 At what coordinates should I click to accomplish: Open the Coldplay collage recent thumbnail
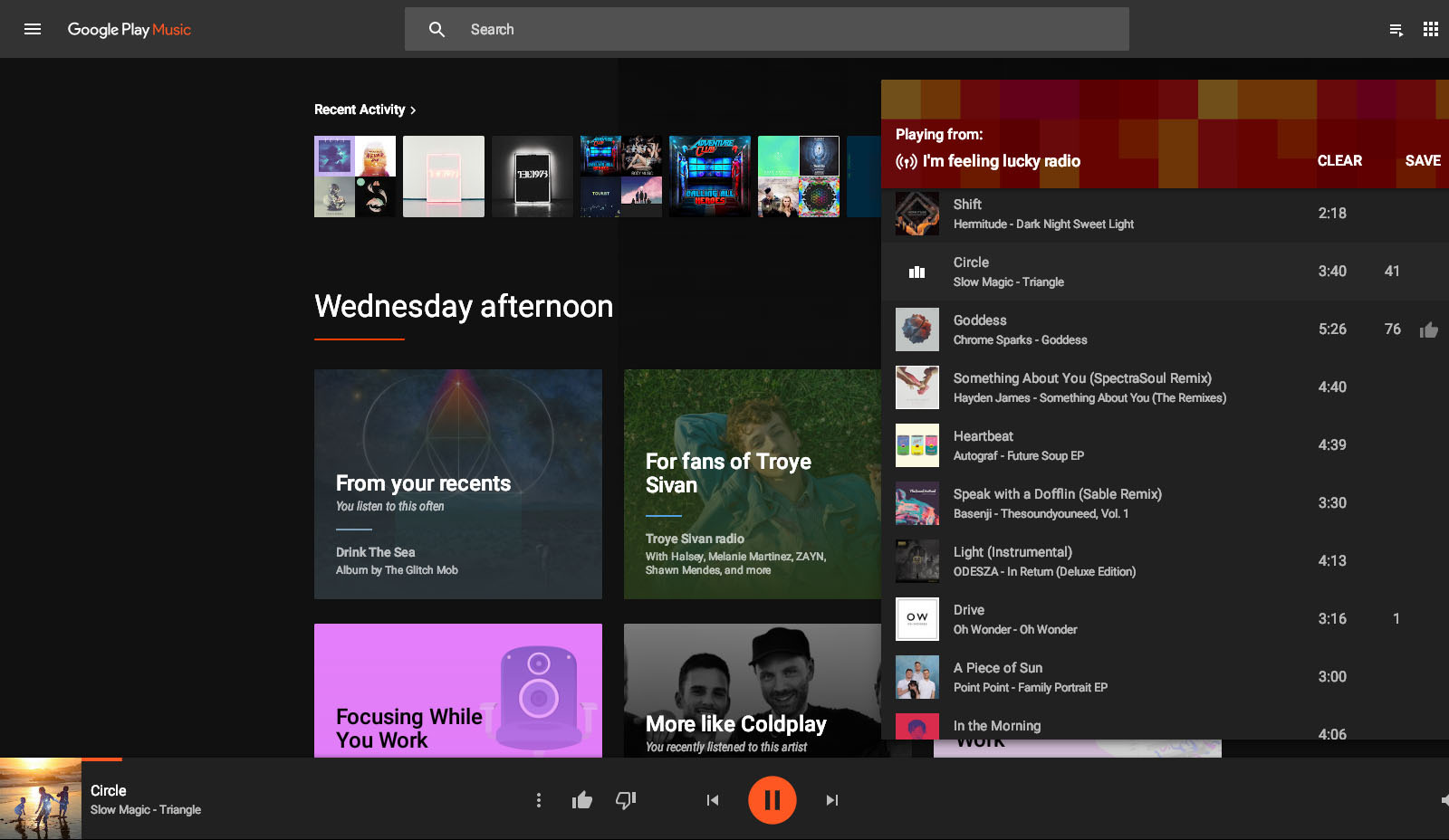799,177
